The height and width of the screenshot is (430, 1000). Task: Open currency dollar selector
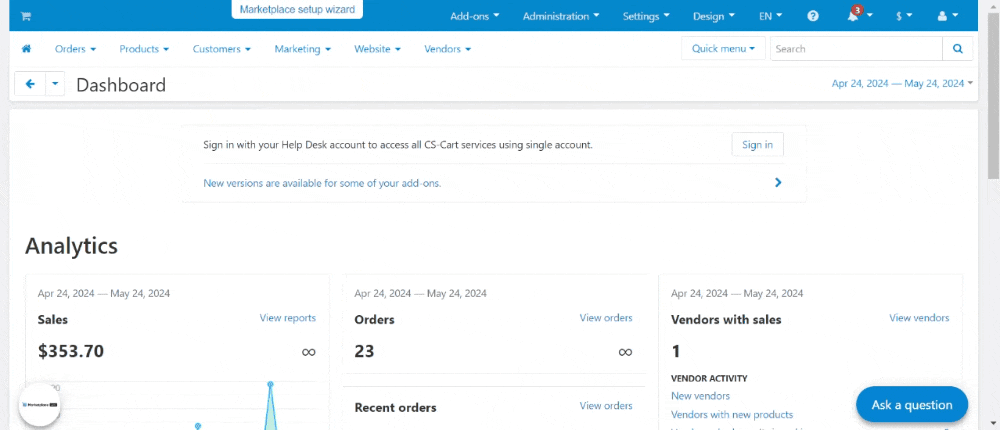[x=904, y=16]
